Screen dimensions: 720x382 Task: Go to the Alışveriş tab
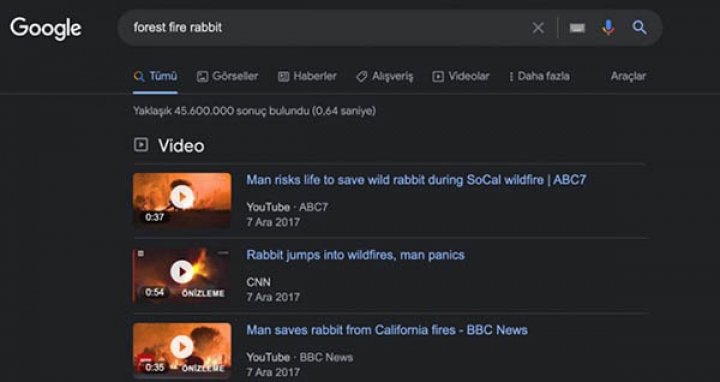click(x=385, y=76)
